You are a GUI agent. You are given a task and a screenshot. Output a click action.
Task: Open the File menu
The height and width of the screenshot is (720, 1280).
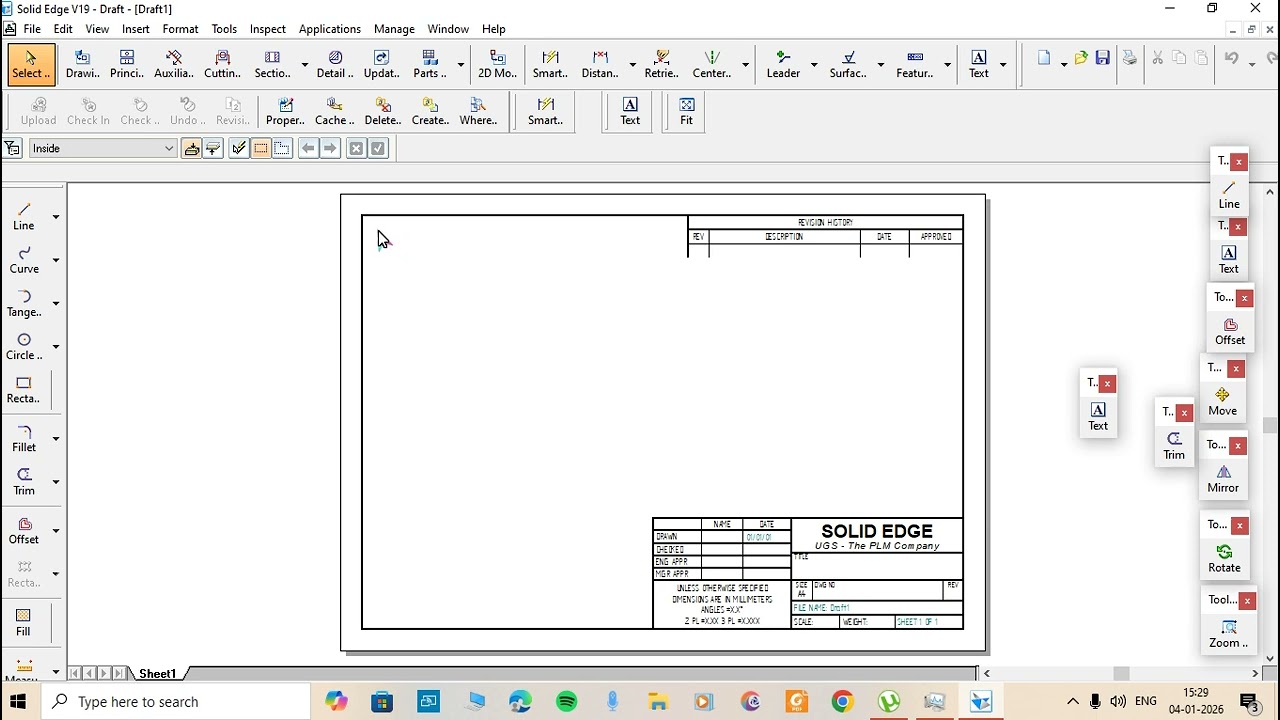[x=32, y=29]
